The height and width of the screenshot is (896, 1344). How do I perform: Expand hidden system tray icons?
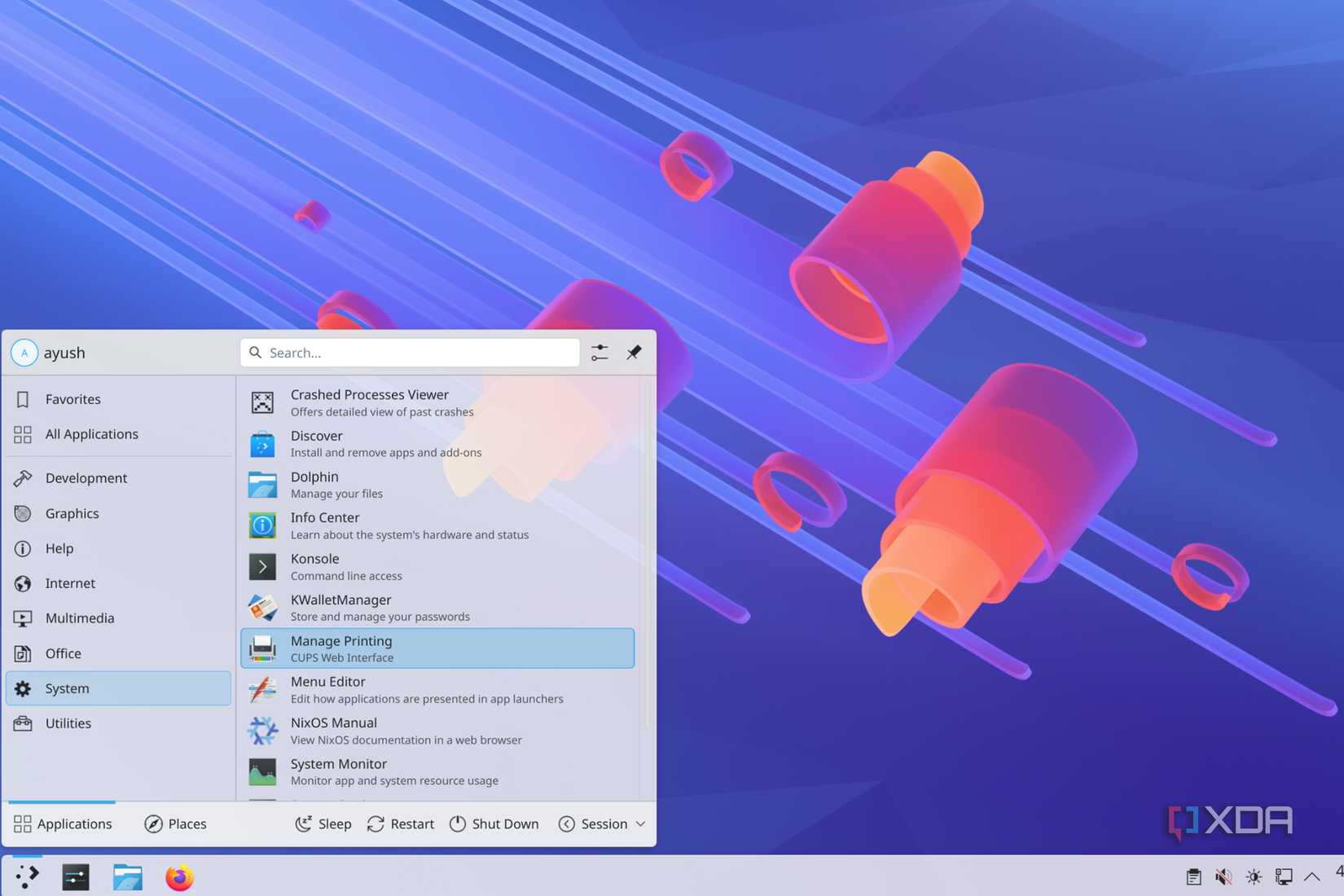tap(1311, 876)
